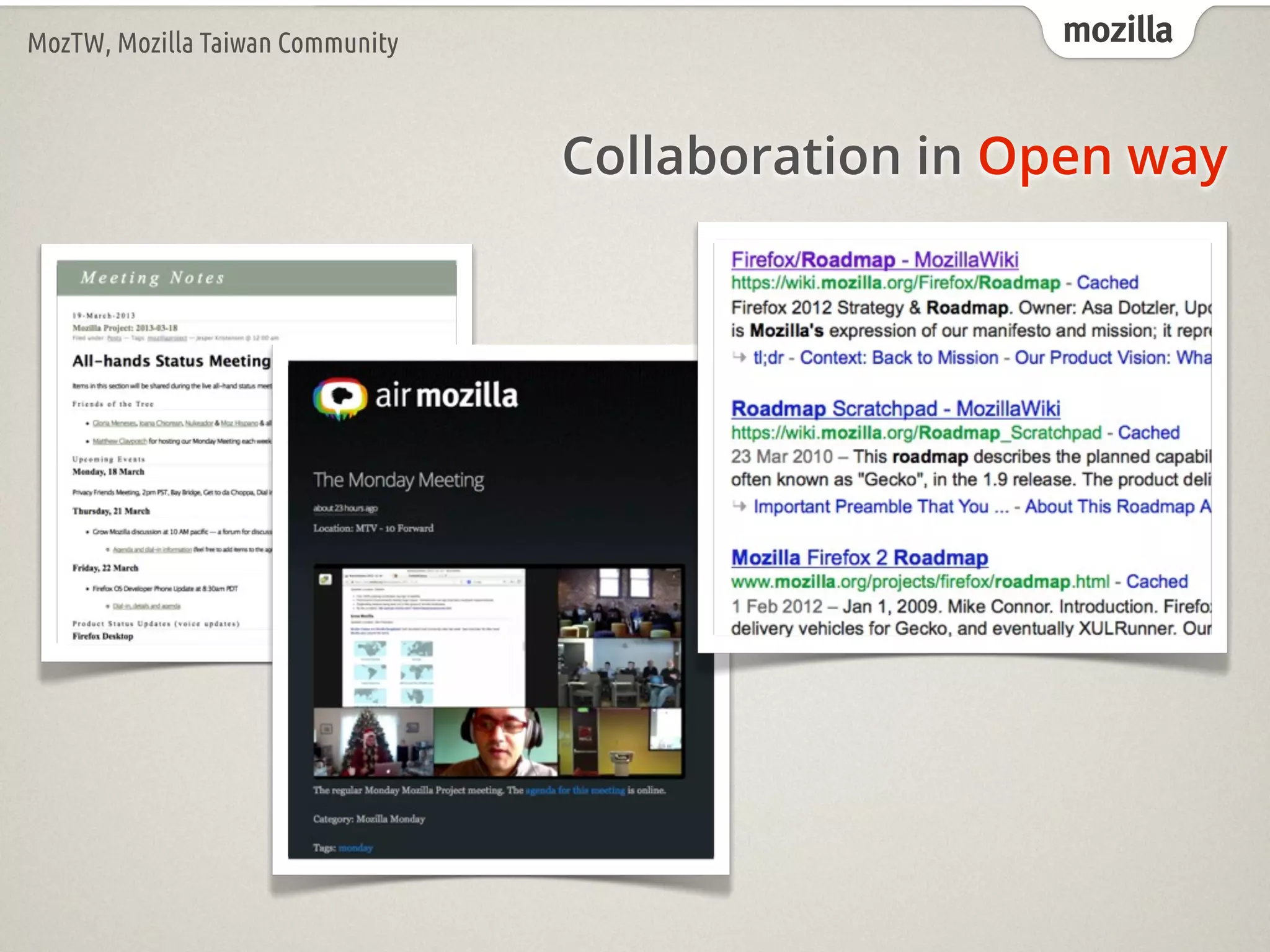1270x952 pixels.
Task: Click the 'Meeting Notes' header banner
Action: point(257,278)
